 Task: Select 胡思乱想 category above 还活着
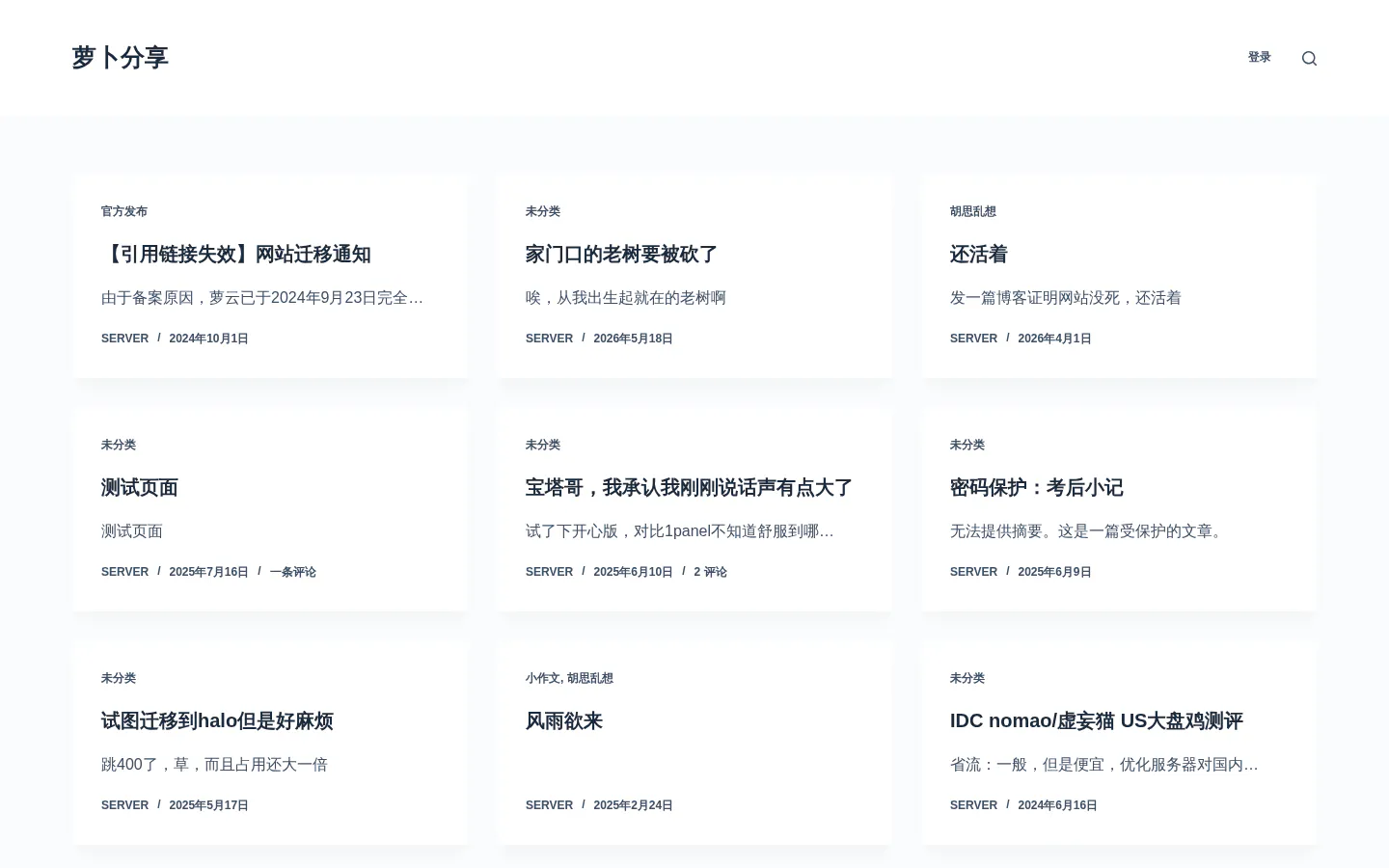[x=973, y=211]
